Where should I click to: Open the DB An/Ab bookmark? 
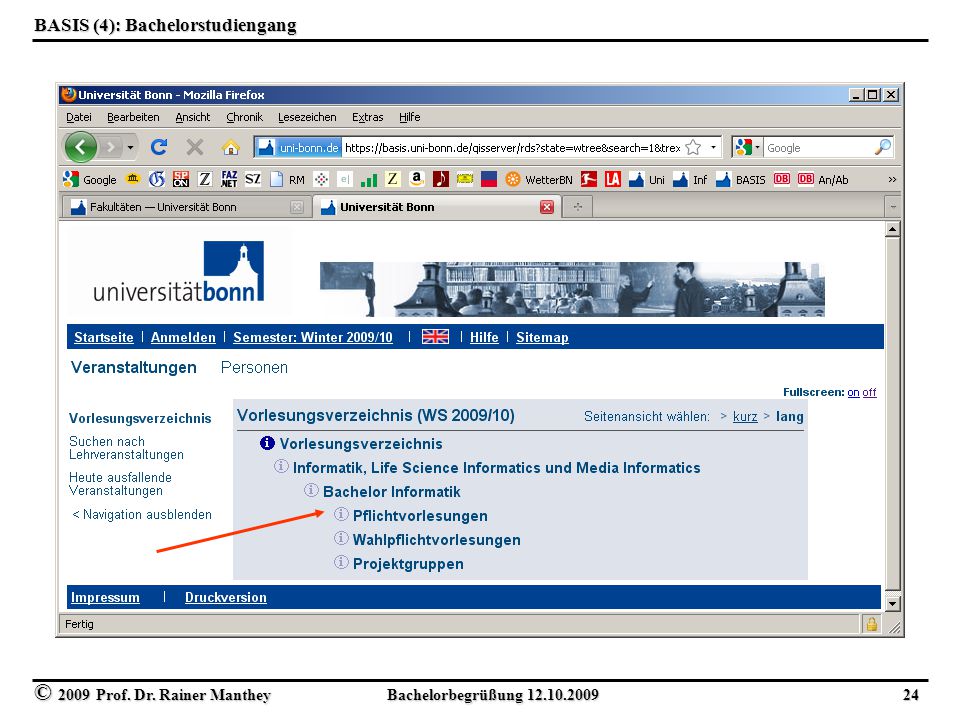823,179
